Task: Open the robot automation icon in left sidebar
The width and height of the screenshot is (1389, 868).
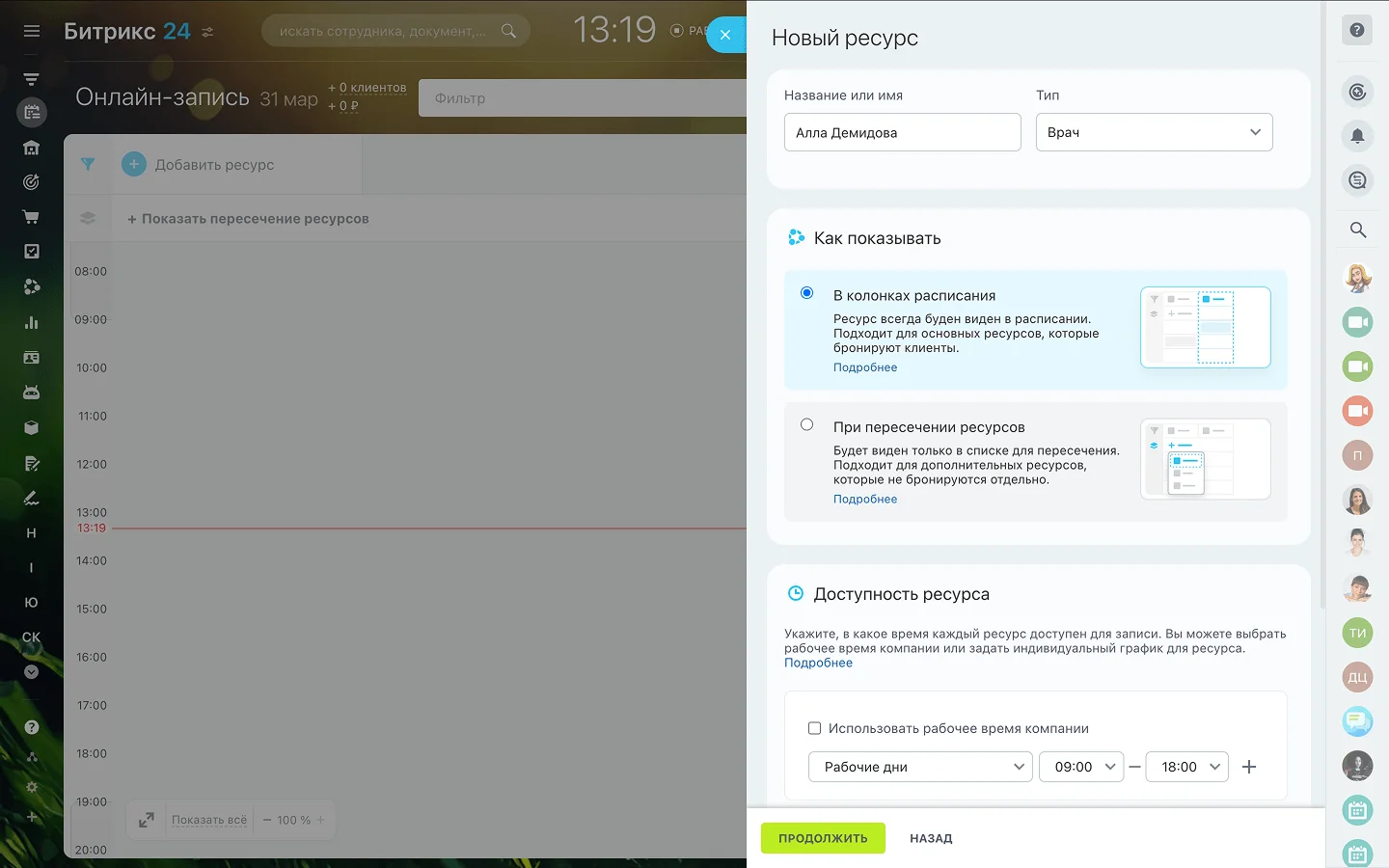Action: [32, 393]
